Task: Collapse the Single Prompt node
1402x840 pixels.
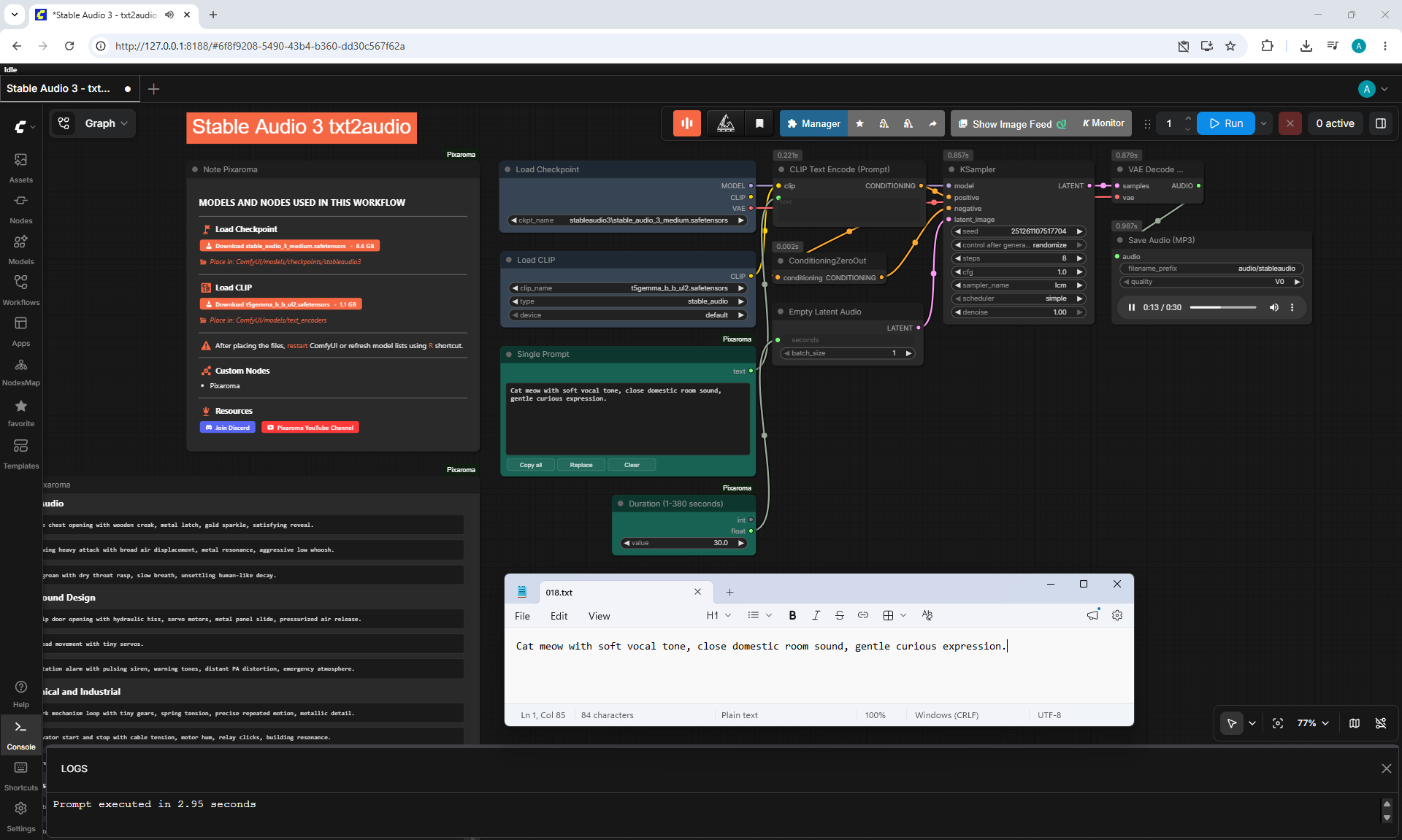Action: click(508, 354)
